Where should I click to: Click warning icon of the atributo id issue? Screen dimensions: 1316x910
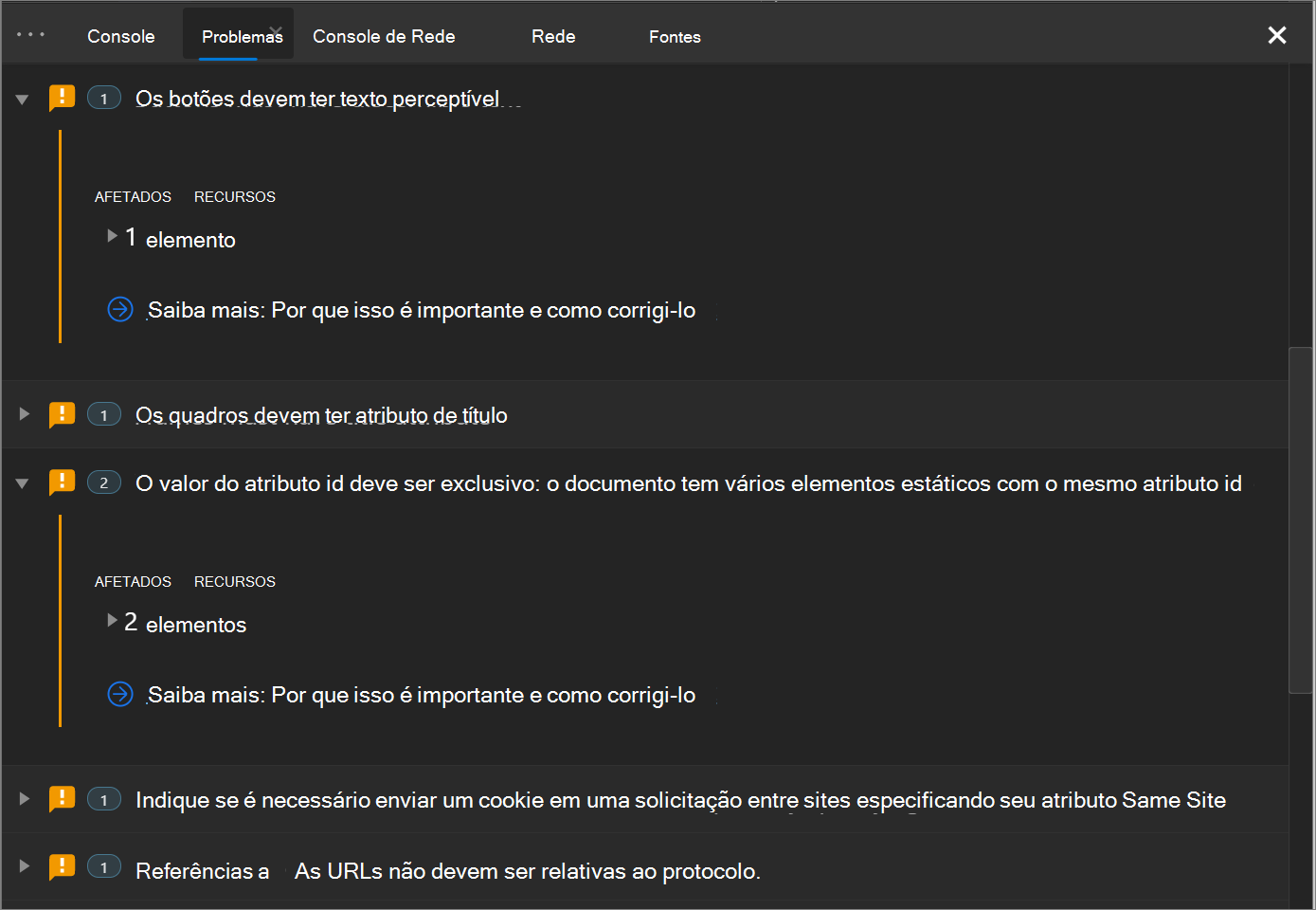pos(62,482)
